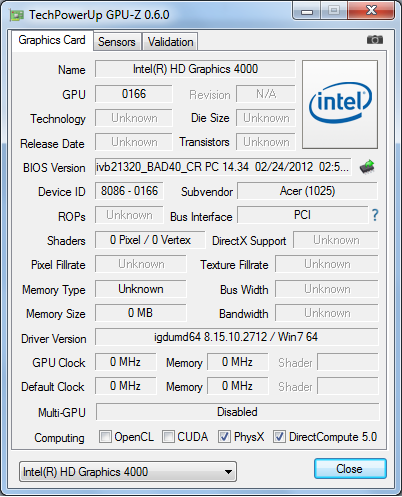This screenshot has height=497, width=402.
Task: Open the Validation tab
Action: point(170,42)
